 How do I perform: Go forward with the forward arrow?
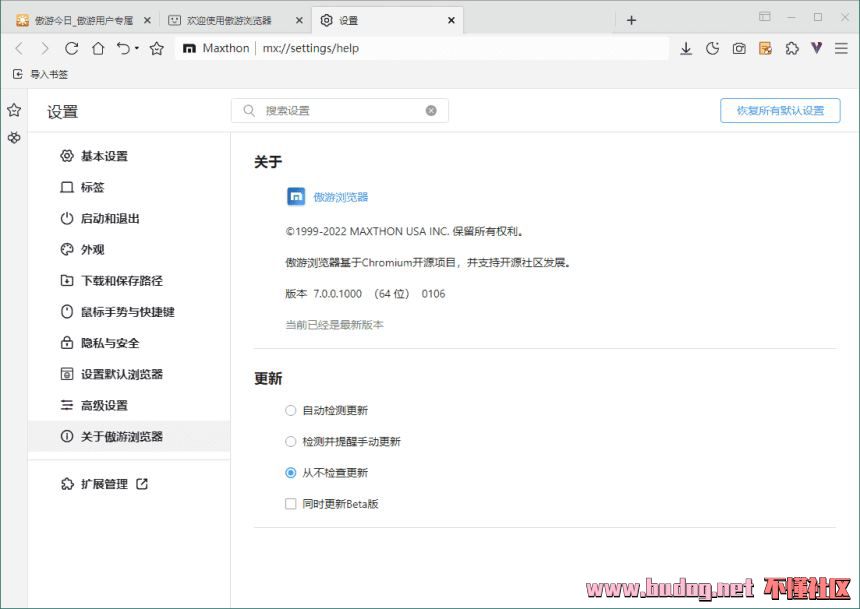(x=45, y=48)
